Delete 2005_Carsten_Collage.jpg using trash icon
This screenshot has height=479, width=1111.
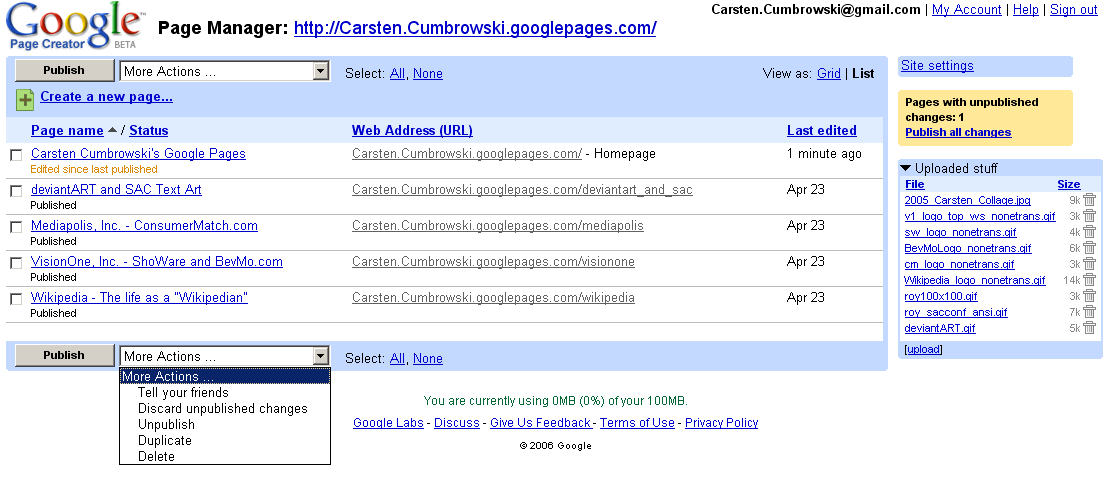click(x=1089, y=200)
